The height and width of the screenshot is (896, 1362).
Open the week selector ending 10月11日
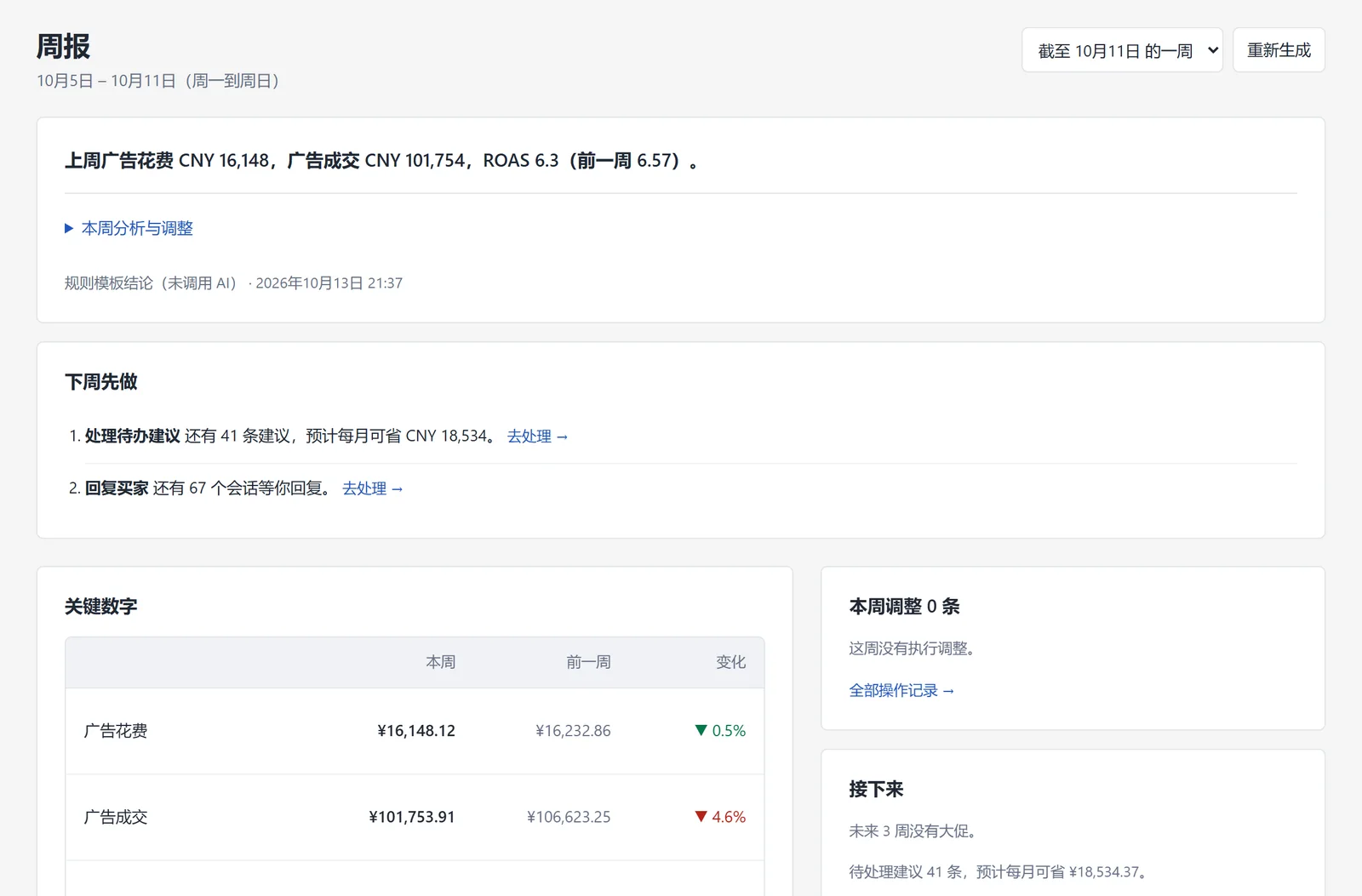click(x=1122, y=50)
